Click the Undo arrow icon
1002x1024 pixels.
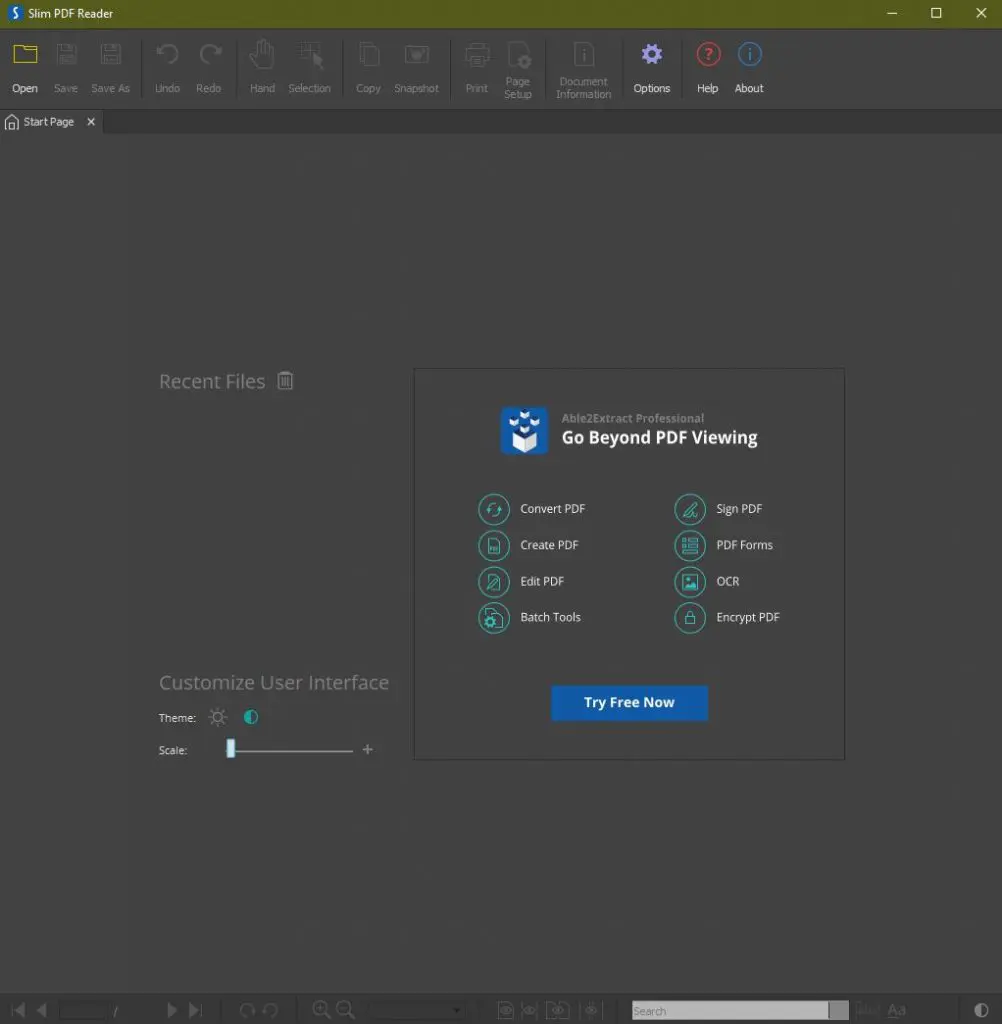(167, 55)
